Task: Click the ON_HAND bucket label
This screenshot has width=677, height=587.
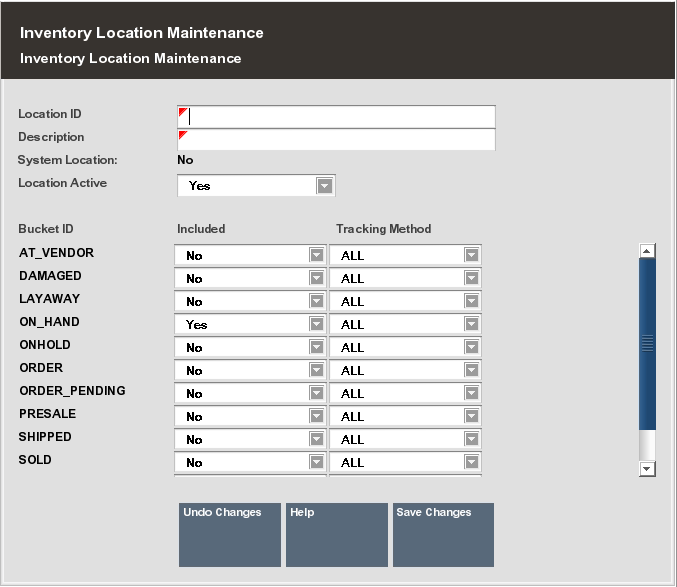Action: (x=49, y=322)
